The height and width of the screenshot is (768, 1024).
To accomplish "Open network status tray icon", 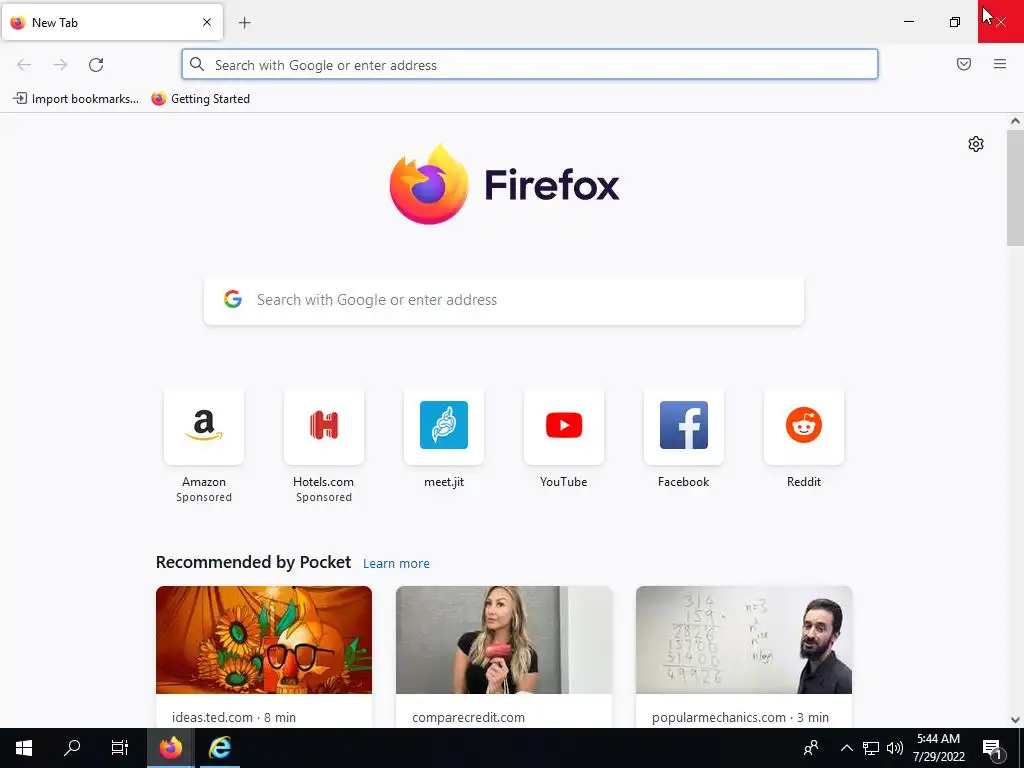I will [x=871, y=748].
